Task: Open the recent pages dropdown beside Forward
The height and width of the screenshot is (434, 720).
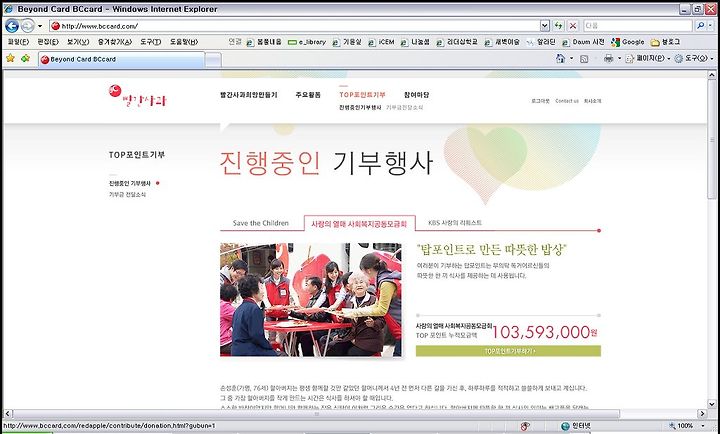Action: click(40, 26)
